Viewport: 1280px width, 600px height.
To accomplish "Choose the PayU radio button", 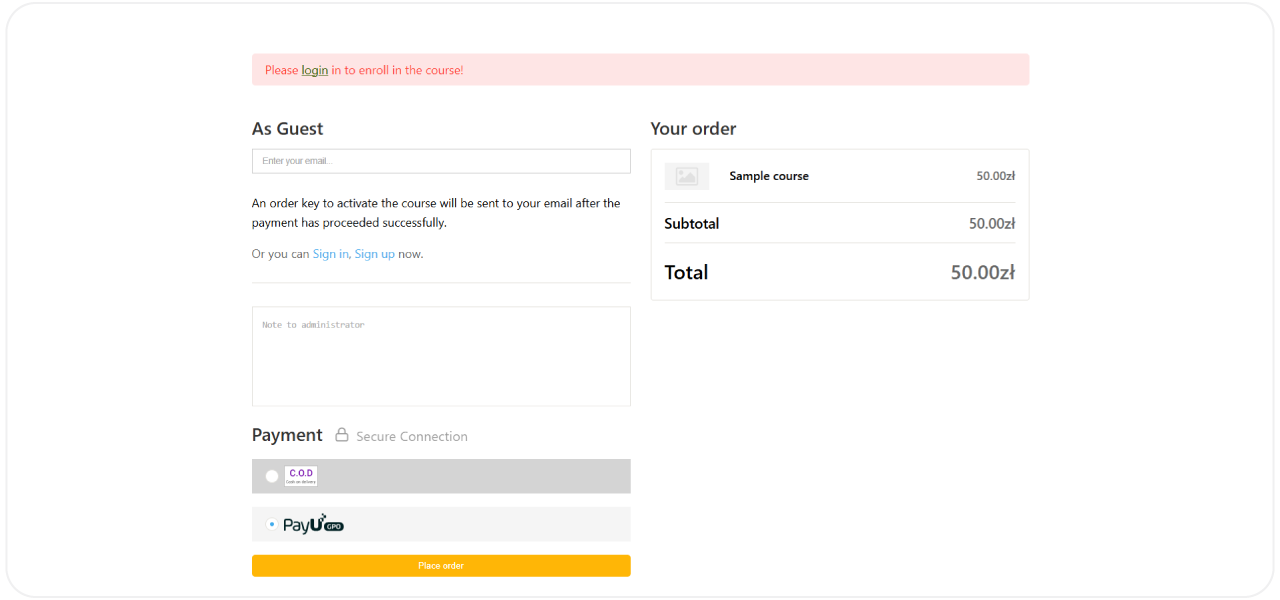I will coord(272,524).
